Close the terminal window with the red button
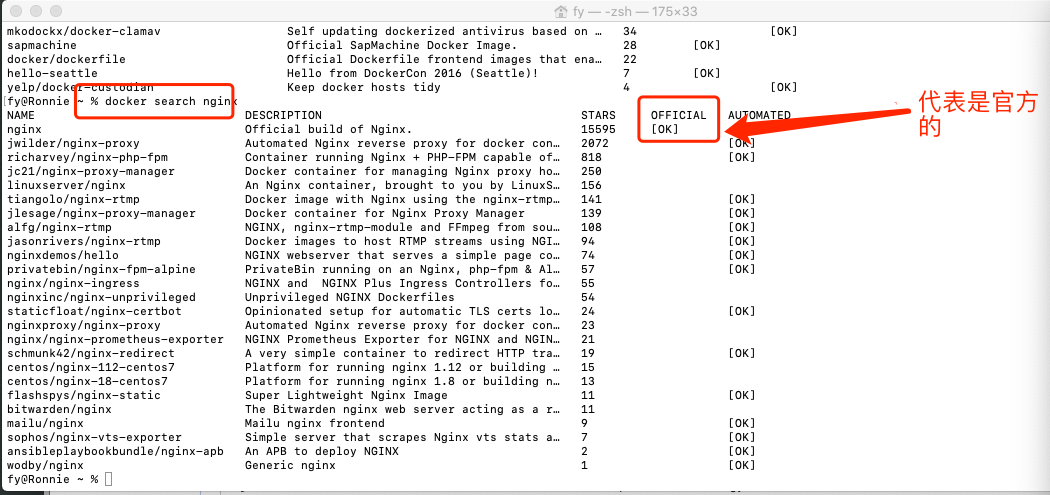 (x=18, y=11)
